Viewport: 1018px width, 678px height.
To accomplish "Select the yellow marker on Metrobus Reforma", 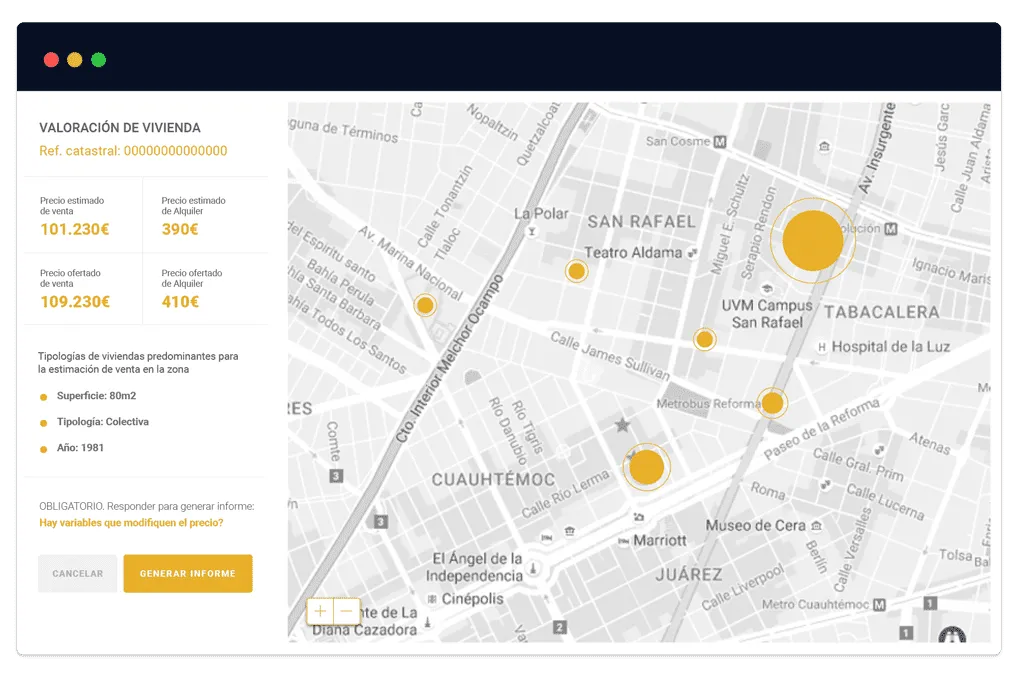I will point(772,403).
